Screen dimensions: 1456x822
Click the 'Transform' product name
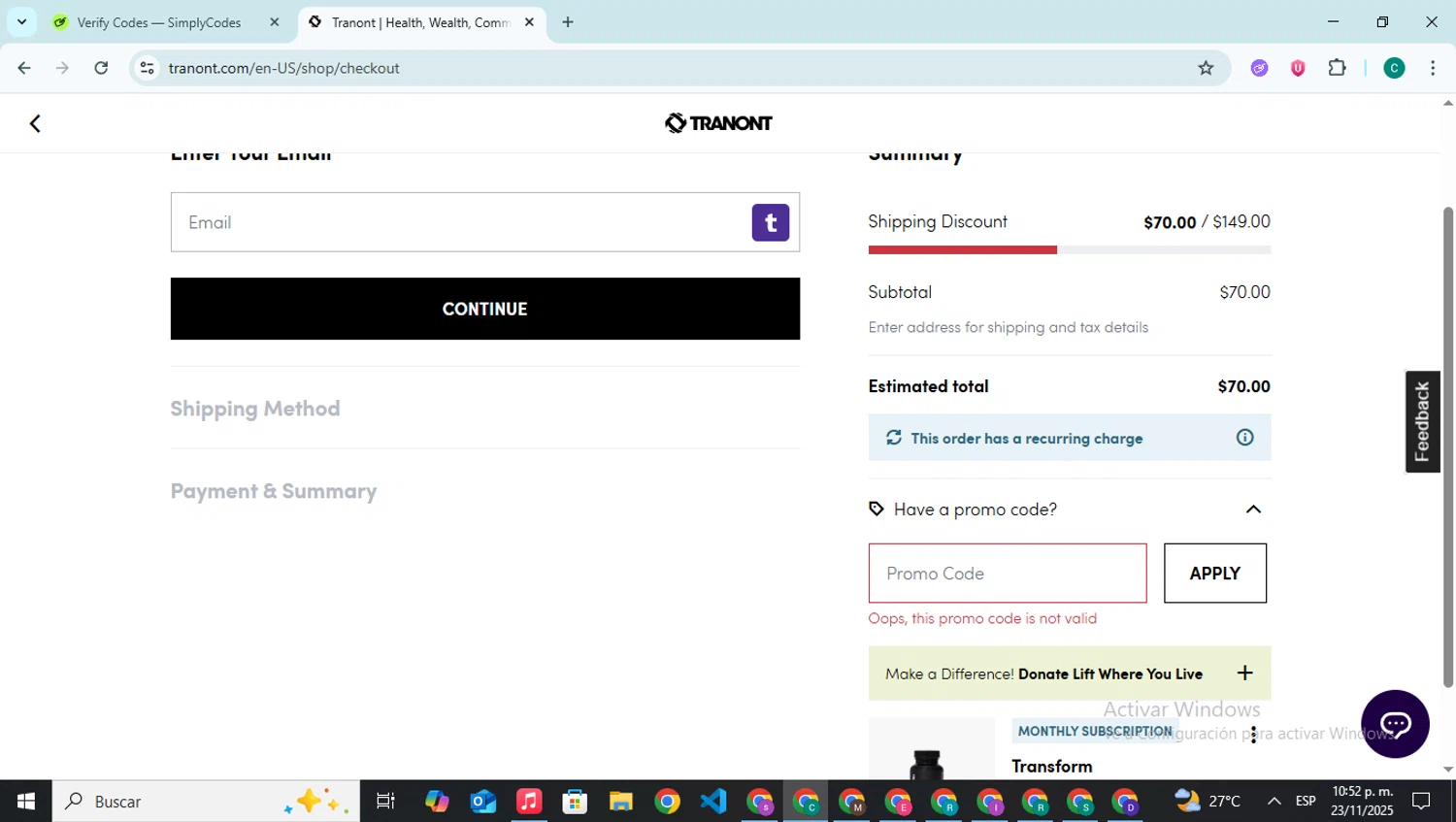pyautogui.click(x=1052, y=766)
